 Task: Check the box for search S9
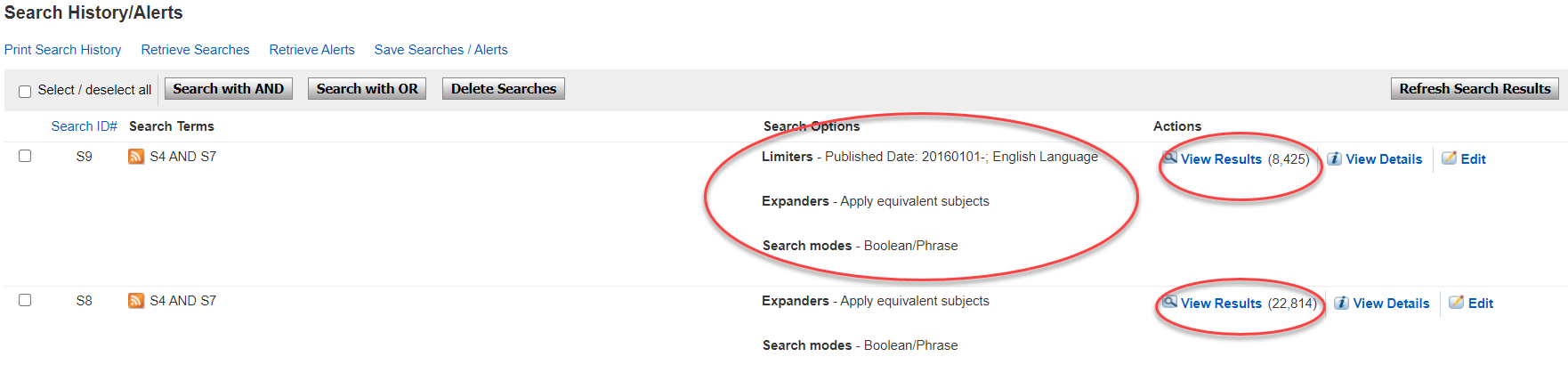(x=25, y=156)
